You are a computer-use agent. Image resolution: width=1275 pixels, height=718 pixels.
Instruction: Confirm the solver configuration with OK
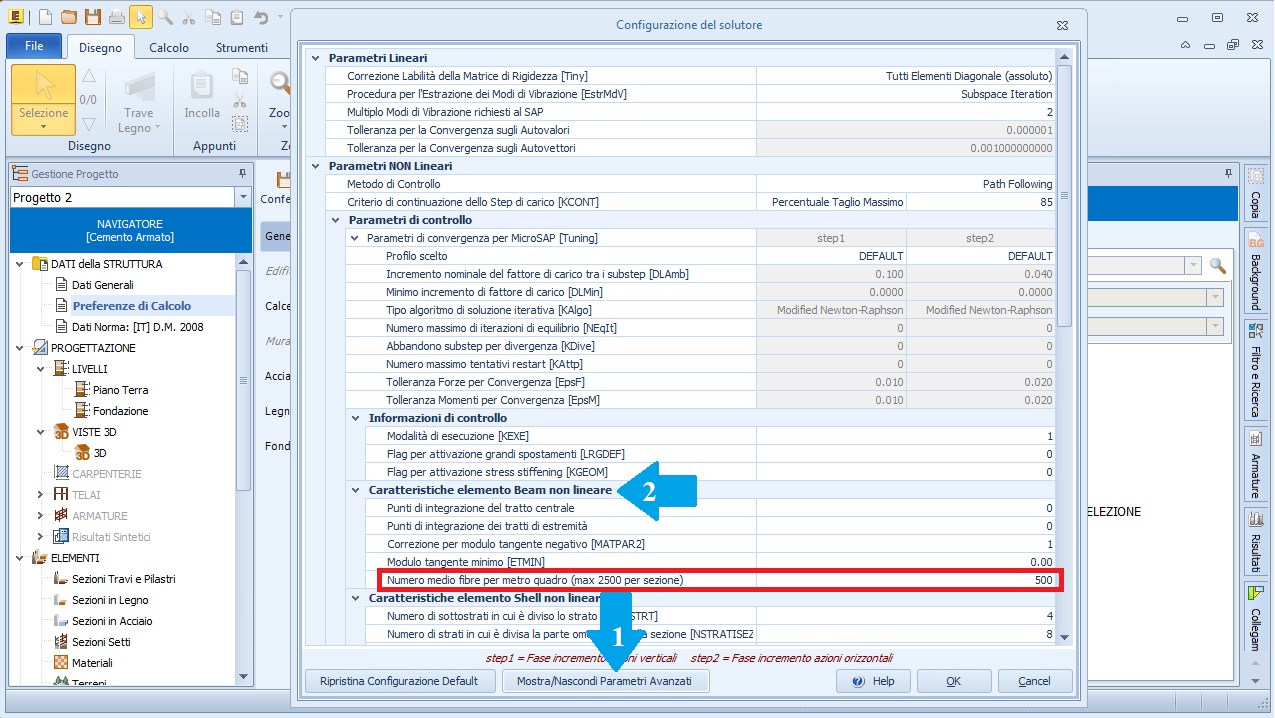[x=953, y=681]
